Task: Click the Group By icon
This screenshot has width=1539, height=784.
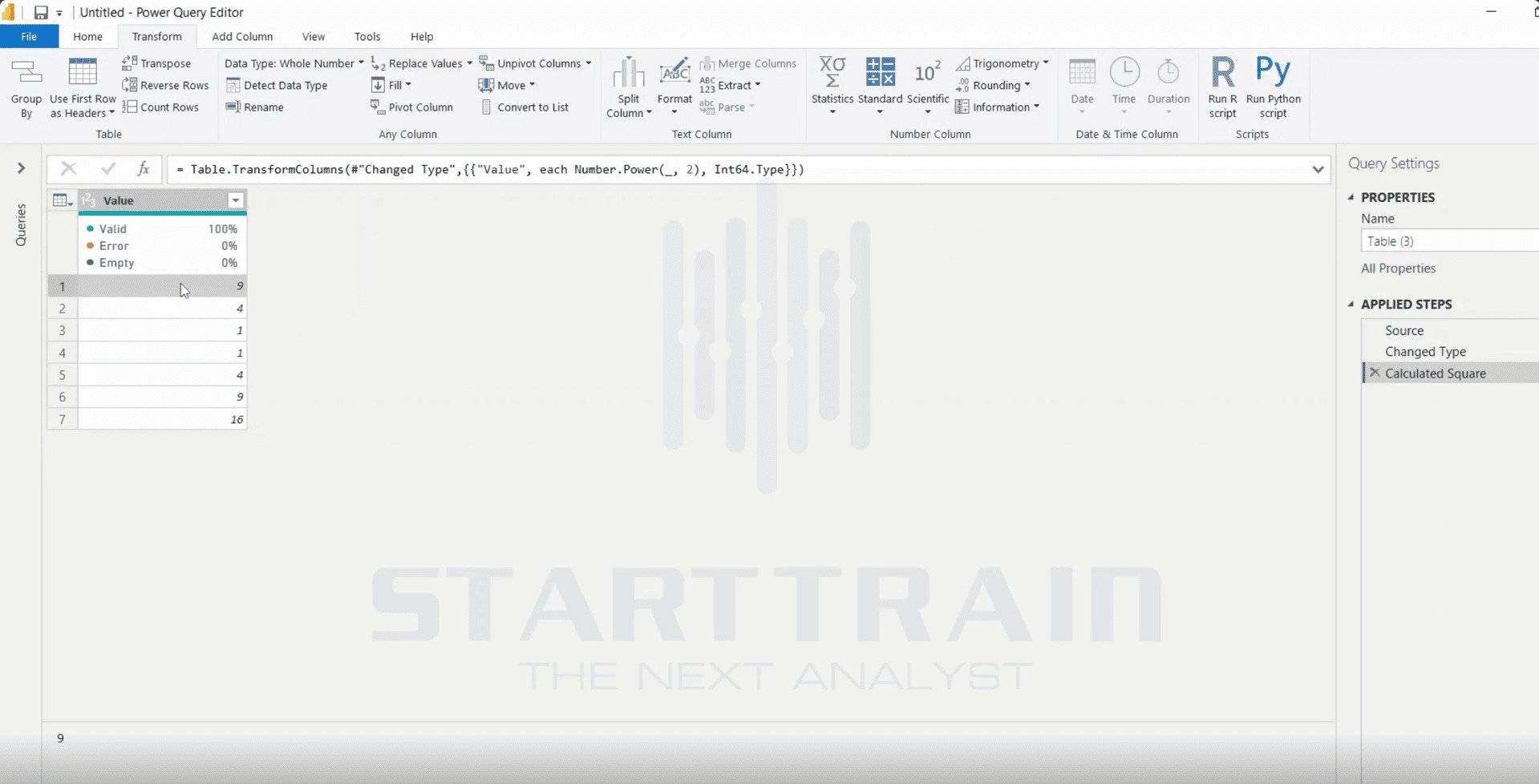Action: (26, 73)
